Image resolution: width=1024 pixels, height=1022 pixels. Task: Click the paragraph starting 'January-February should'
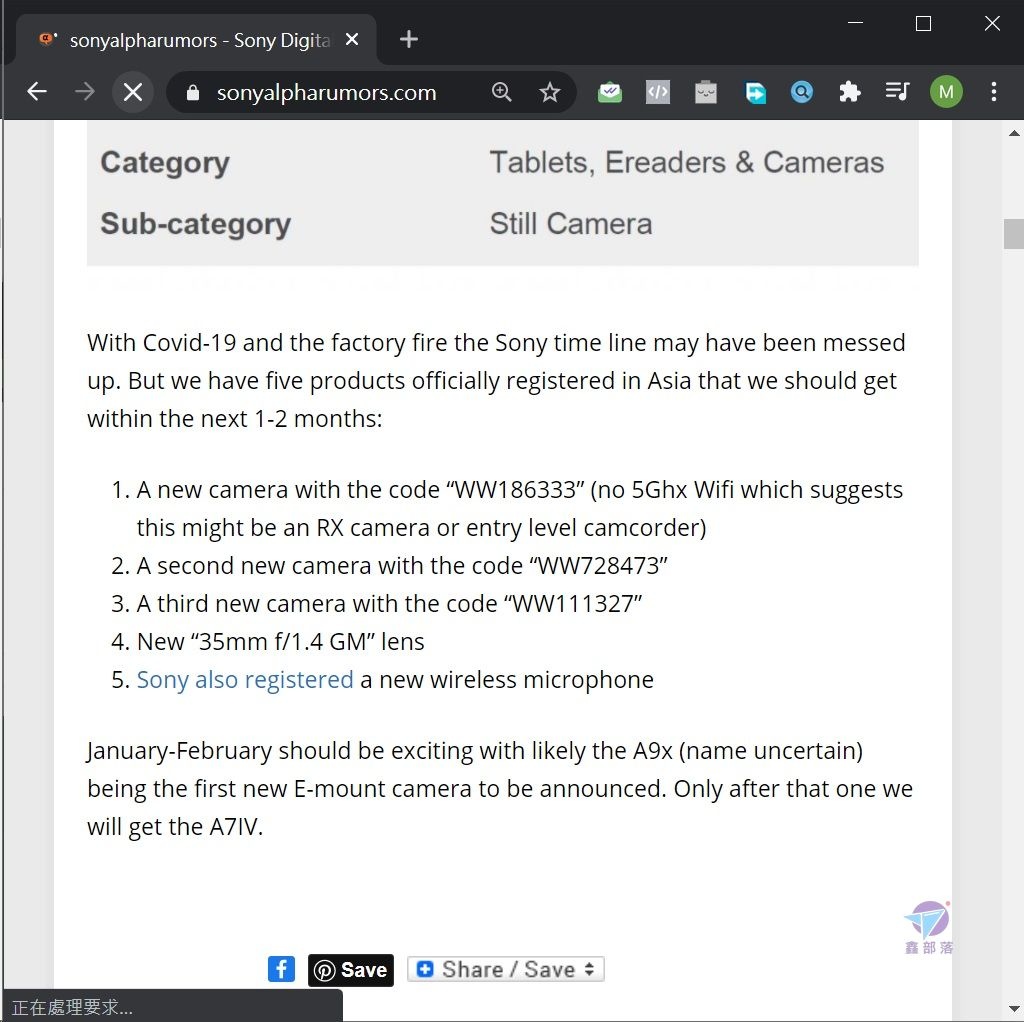500,789
